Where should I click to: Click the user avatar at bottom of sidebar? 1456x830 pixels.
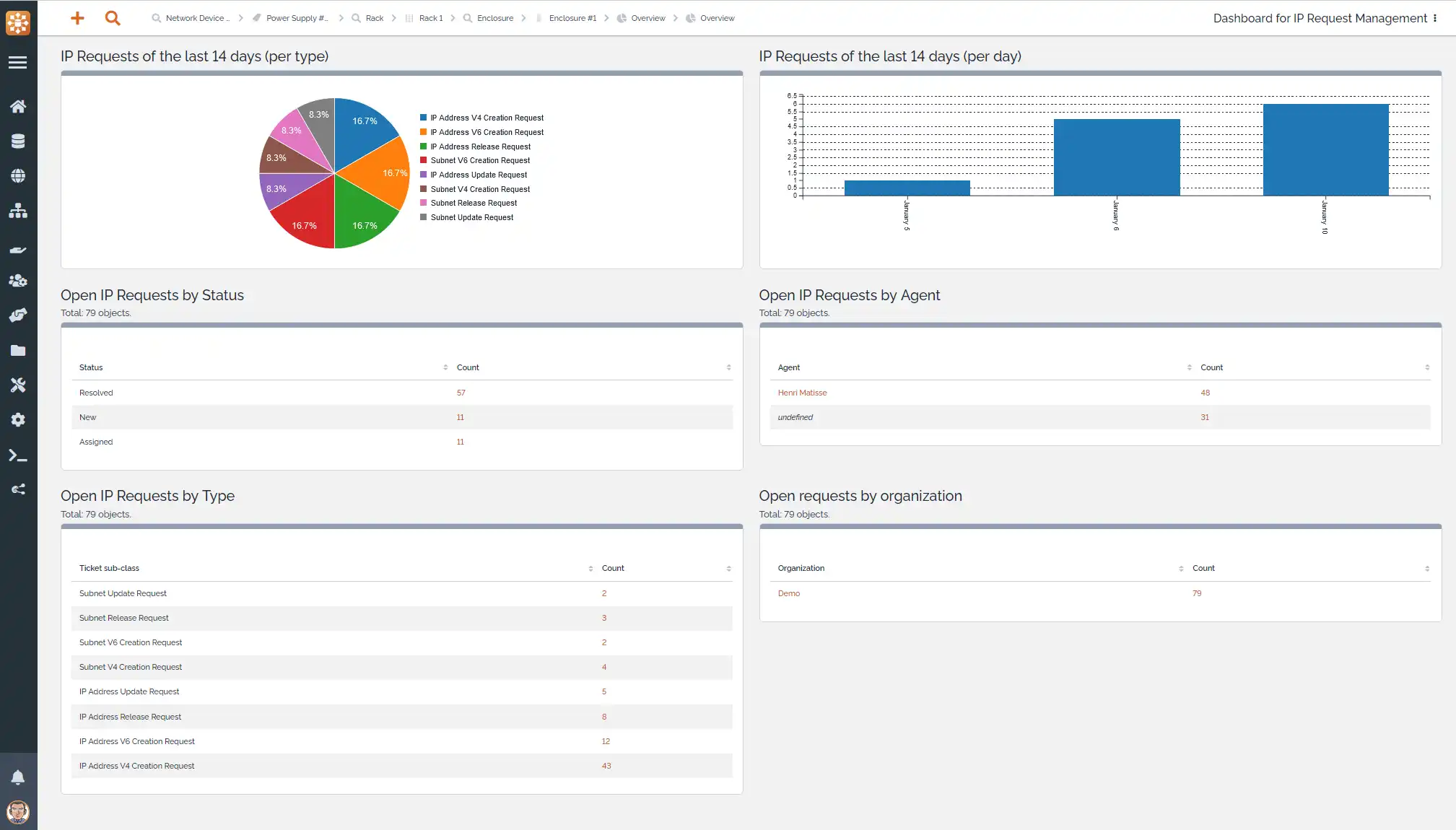pyautogui.click(x=18, y=811)
